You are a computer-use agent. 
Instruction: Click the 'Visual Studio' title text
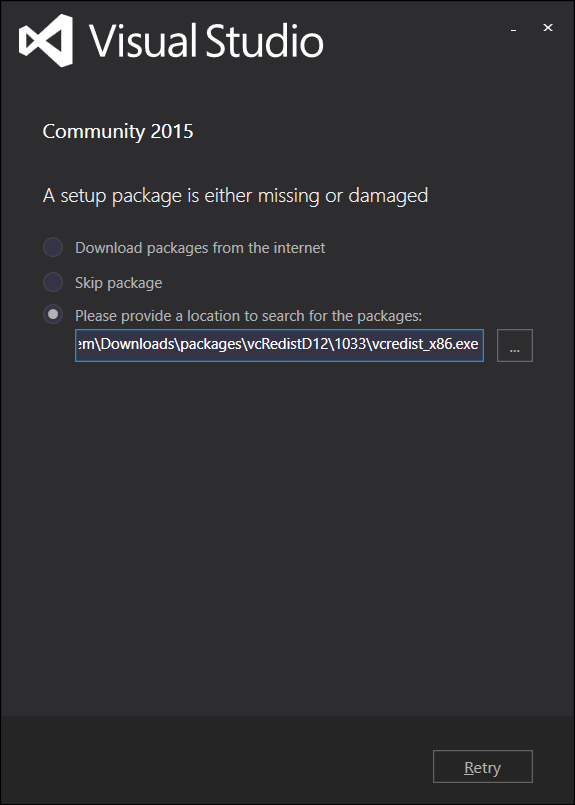pos(206,40)
